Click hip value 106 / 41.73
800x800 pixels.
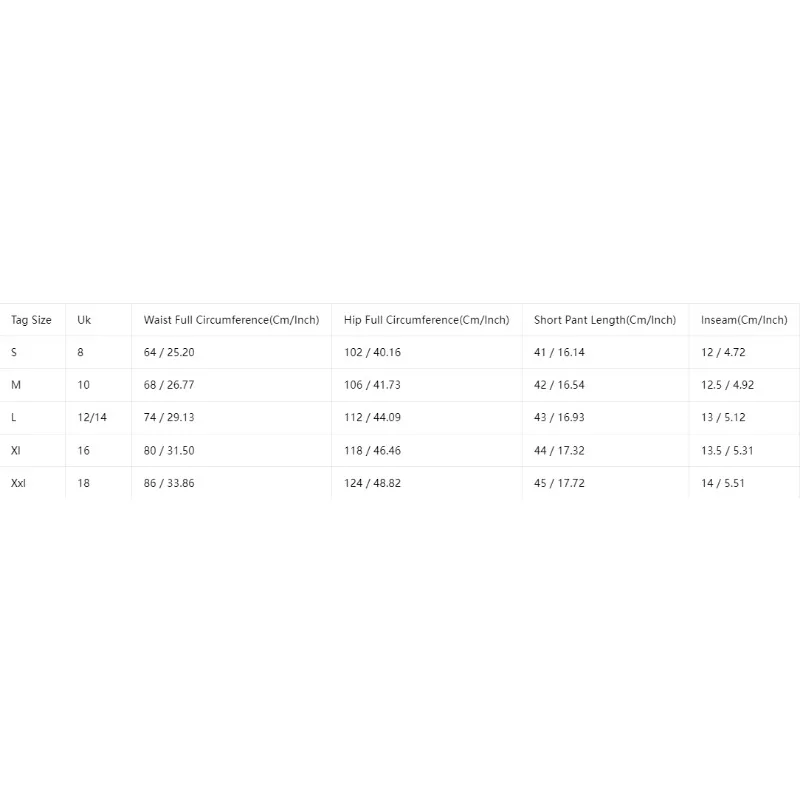372,385
